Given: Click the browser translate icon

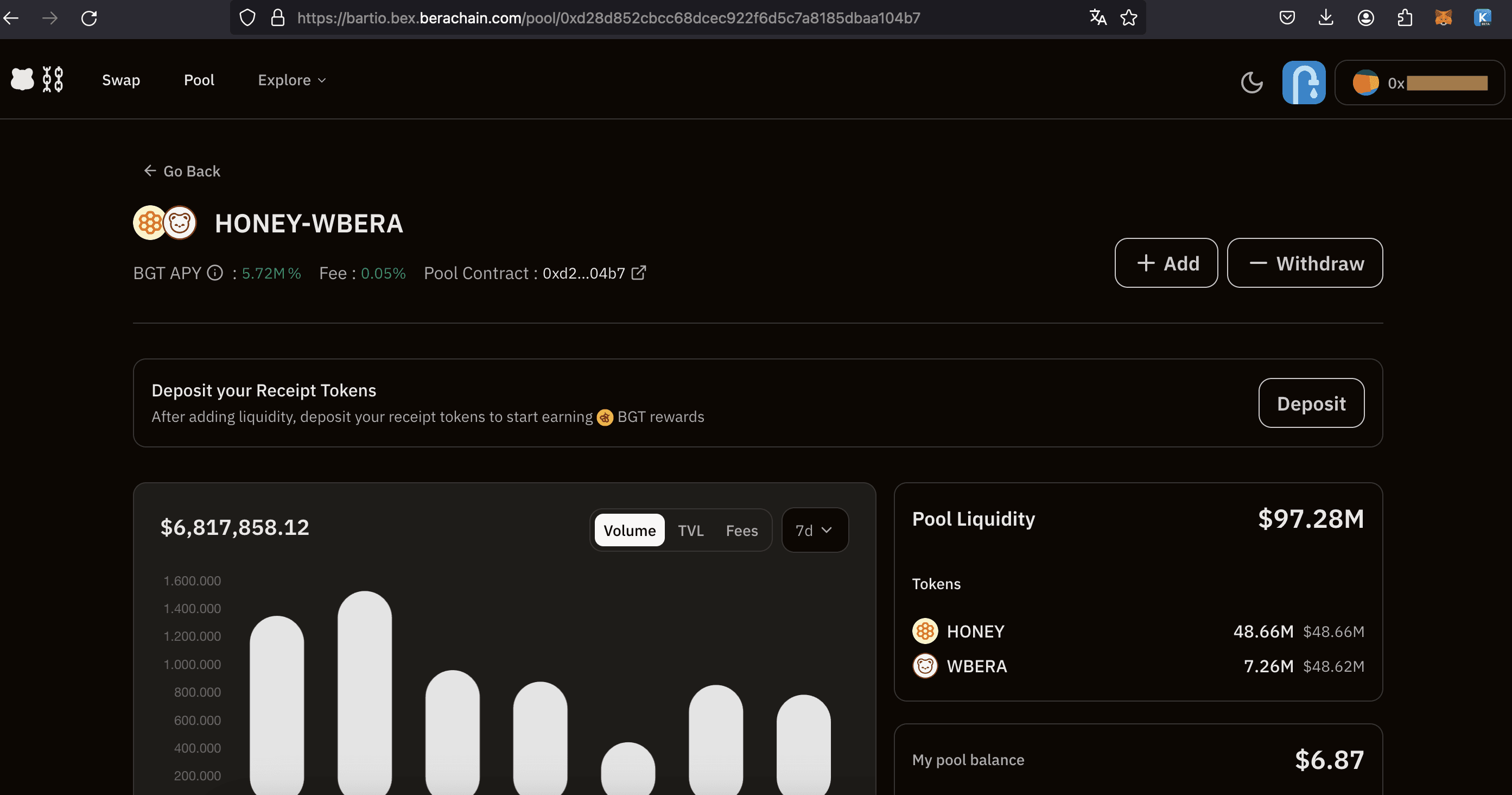Looking at the screenshot, I should tap(1097, 18).
